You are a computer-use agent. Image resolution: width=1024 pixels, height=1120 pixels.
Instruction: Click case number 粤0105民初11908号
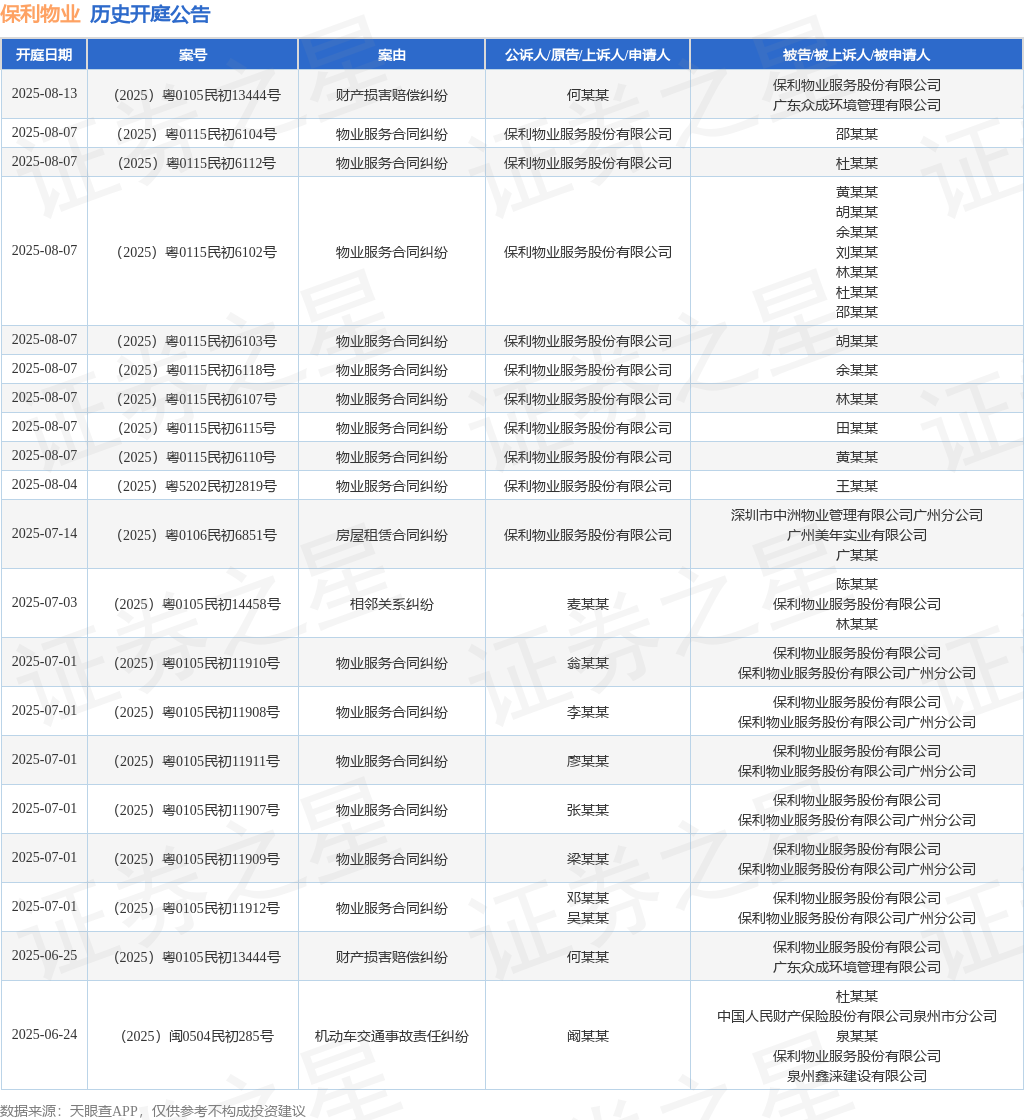(197, 712)
